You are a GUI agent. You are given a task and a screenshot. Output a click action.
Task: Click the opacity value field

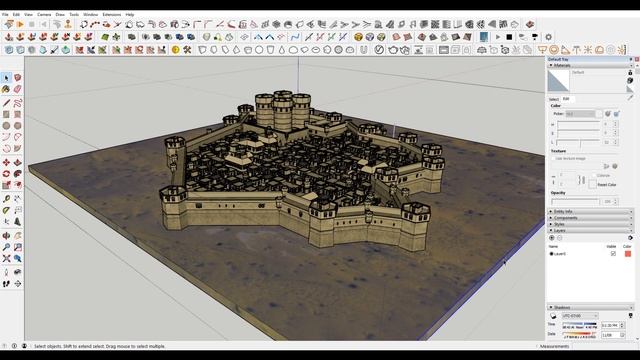(608, 202)
